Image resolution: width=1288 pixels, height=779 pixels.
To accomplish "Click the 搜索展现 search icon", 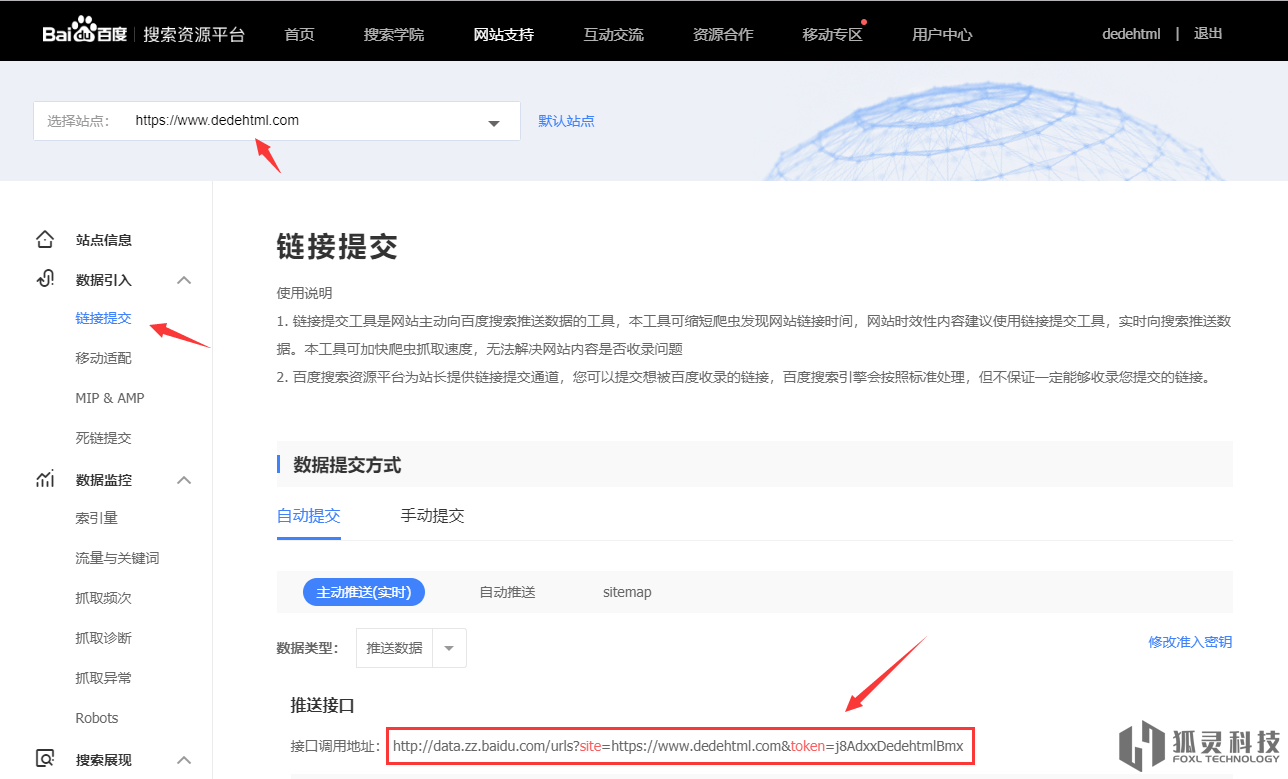I will click(45, 759).
